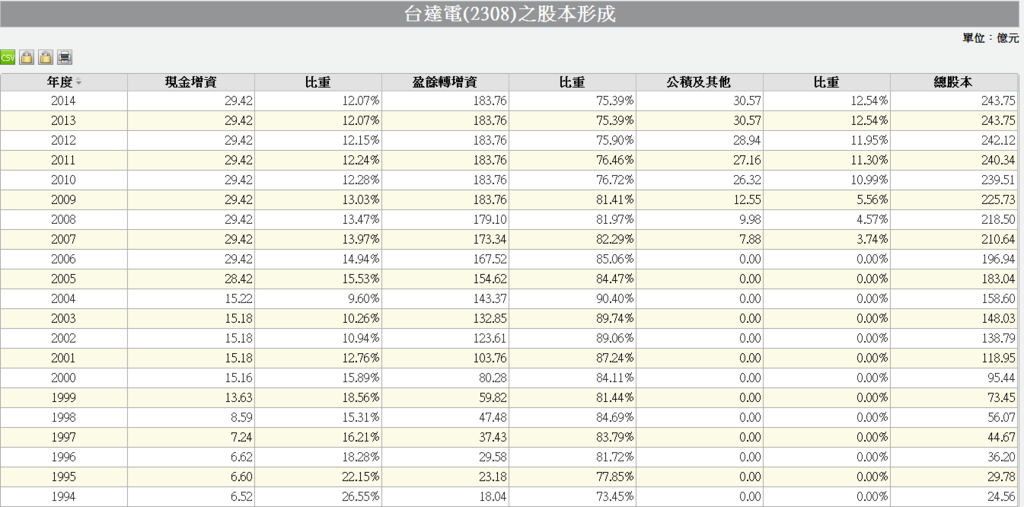
Task: Export the table using the green CSV icon
Action: click(8, 57)
